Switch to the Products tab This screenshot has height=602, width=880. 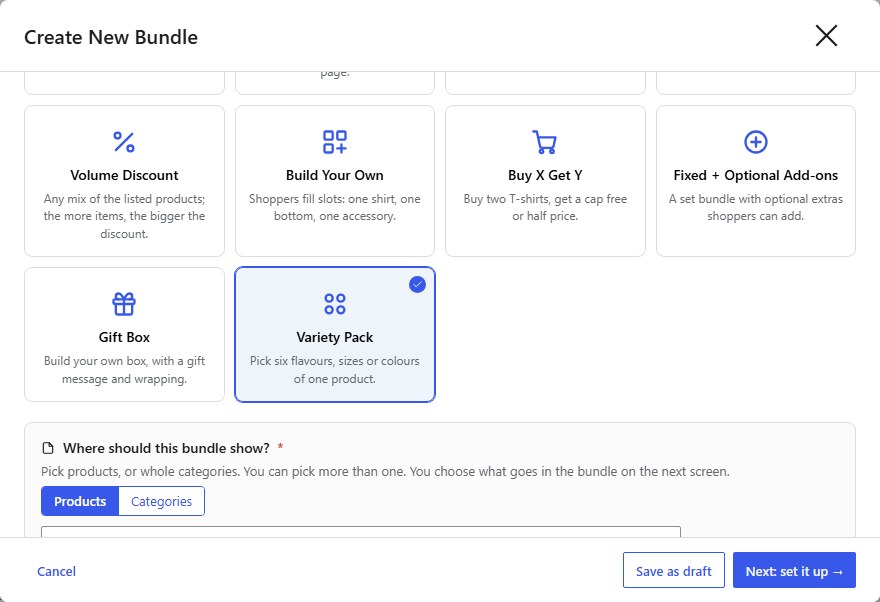click(80, 501)
